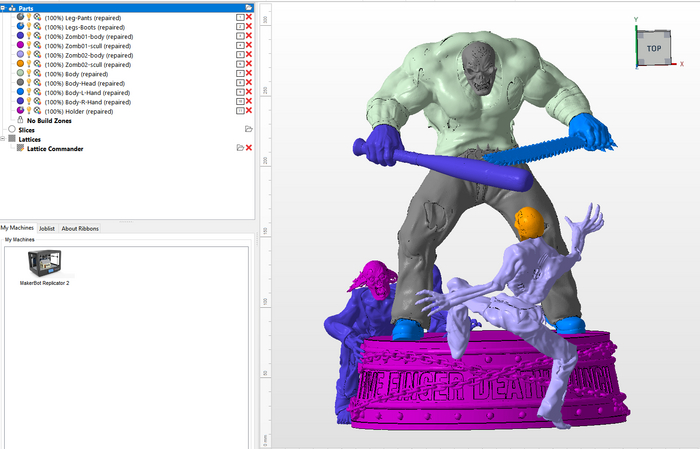Screen dimensions: 700x449
Task: Open render mode icon for Body-Head
Action: tap(38, 83)
